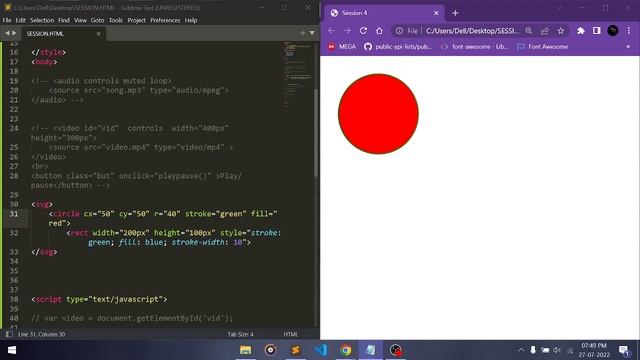The image size is (640, 360).
Task: Open the Find menu
Action: (x=64, y=20)
